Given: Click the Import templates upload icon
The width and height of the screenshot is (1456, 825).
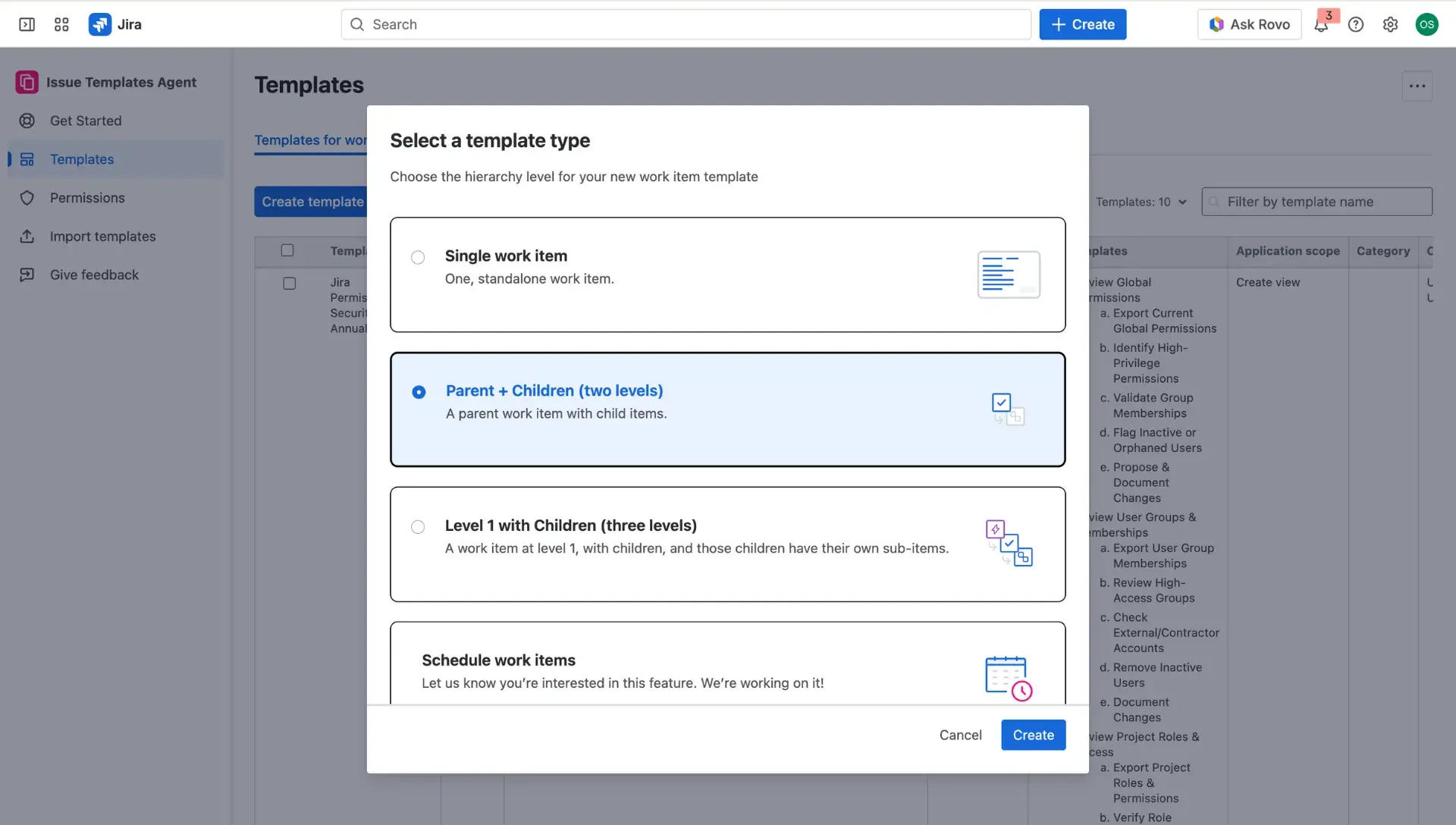Looking at the screenshot, I should click(x=27, y=236).
